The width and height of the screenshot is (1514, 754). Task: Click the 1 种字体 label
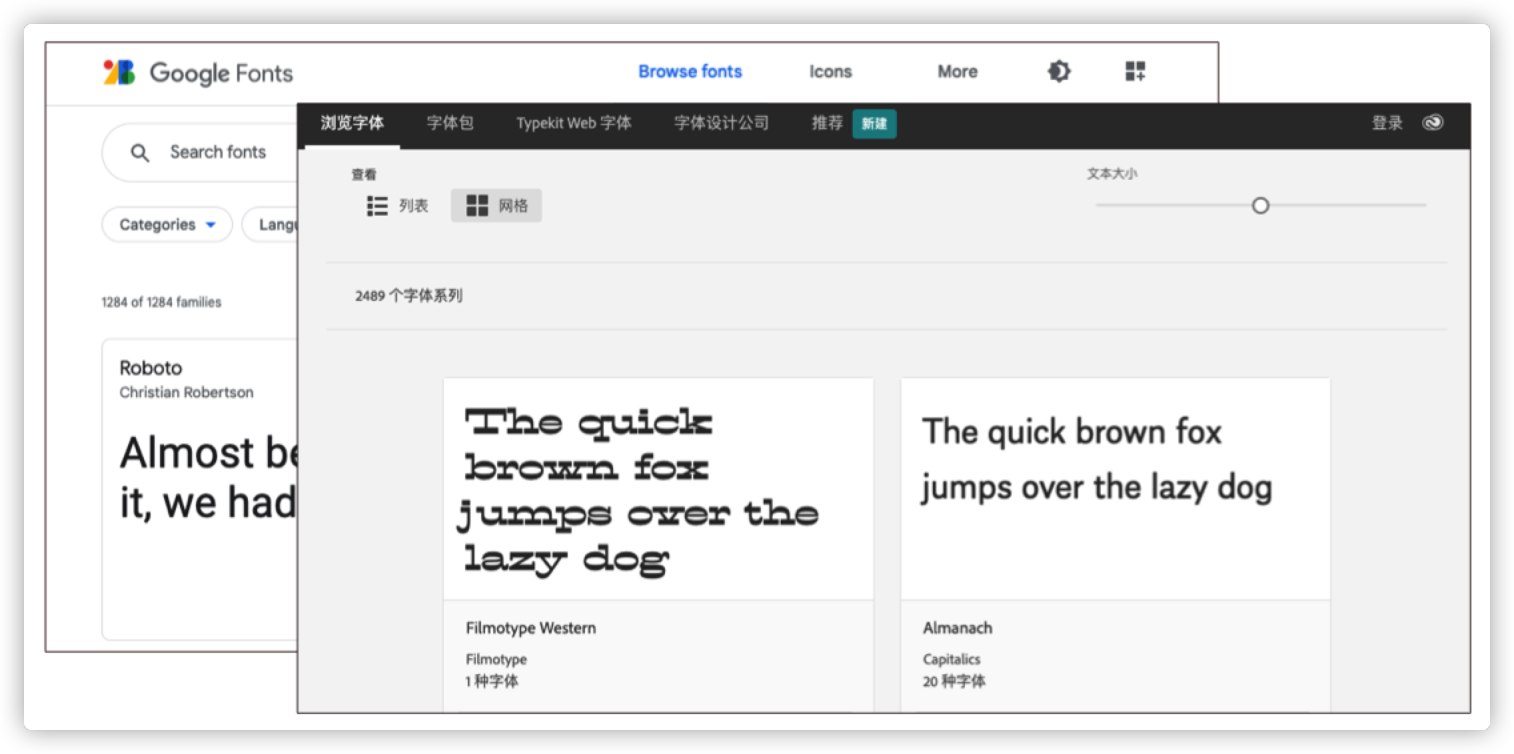pyautogui.click(x=492, y=681)
